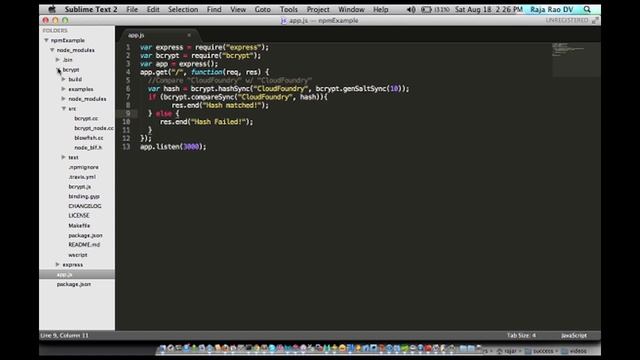The width and height of the screenshot is (640, 360).
Task: Click the volume icon in menu bar
Action: (x=411, y=9)
